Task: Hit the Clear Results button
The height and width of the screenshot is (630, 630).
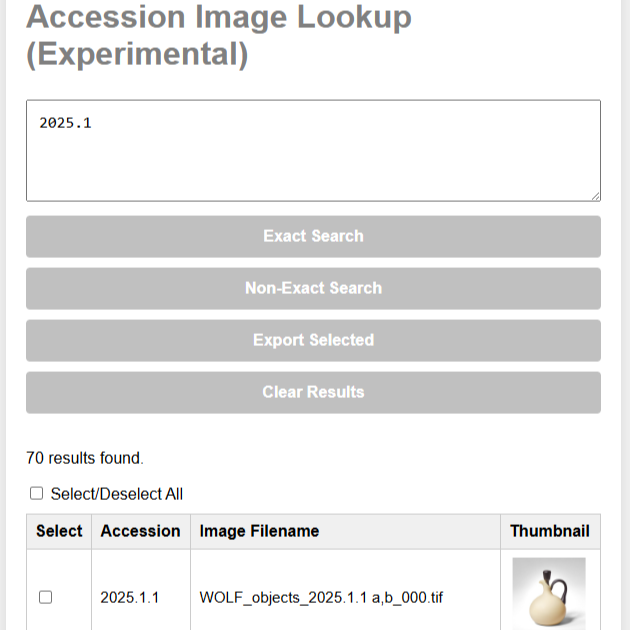Action: [x=313, y=393]
